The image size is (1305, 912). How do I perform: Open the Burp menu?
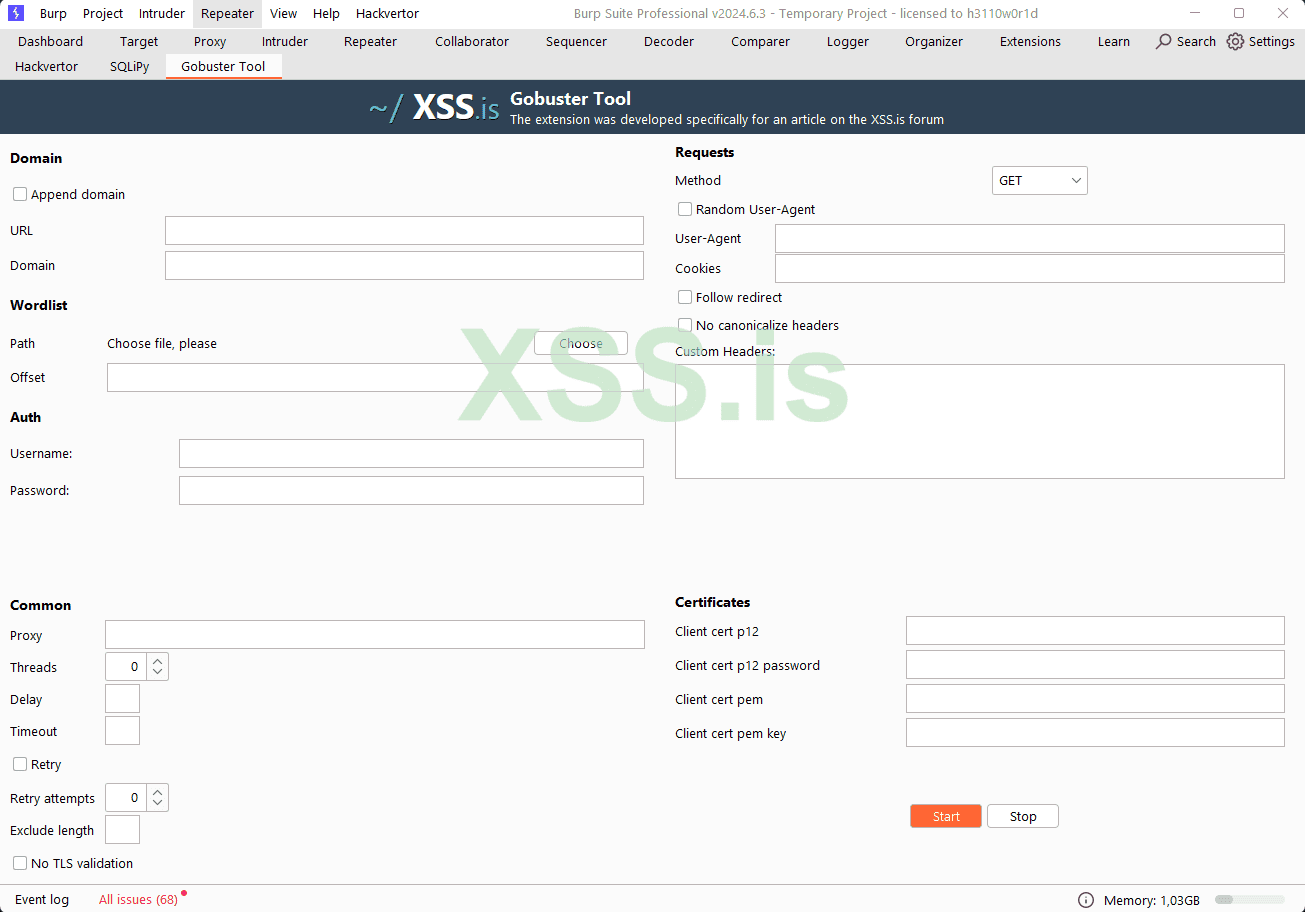(x=53, y=13)
